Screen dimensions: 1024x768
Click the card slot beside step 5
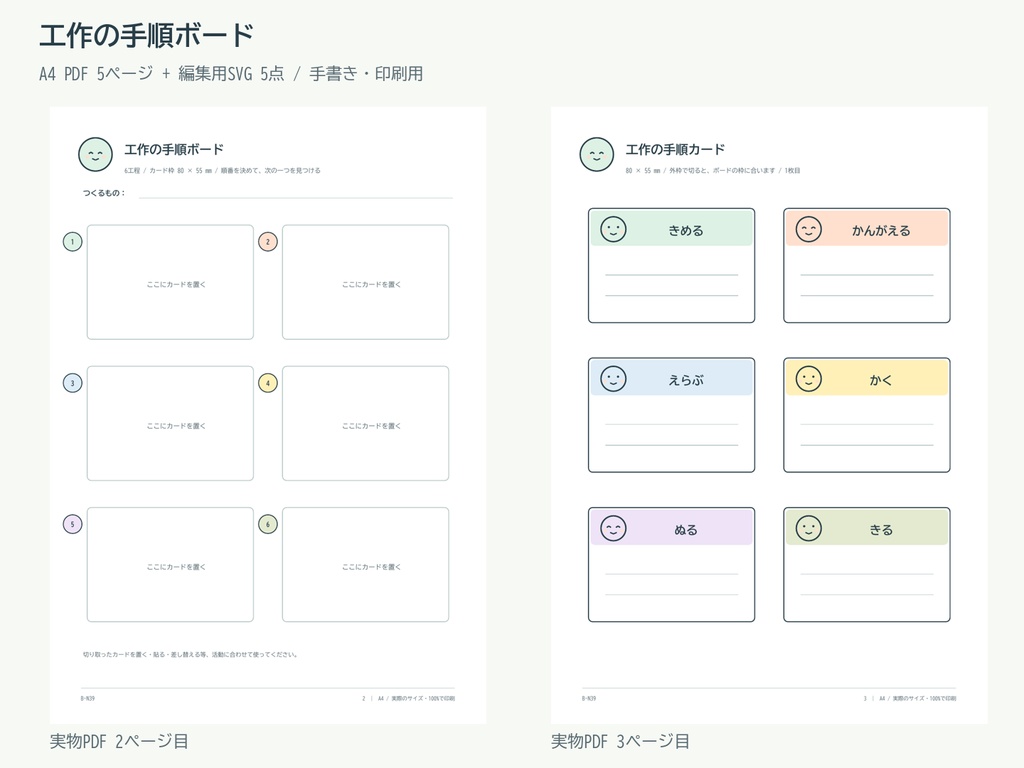tap(170, 564)
